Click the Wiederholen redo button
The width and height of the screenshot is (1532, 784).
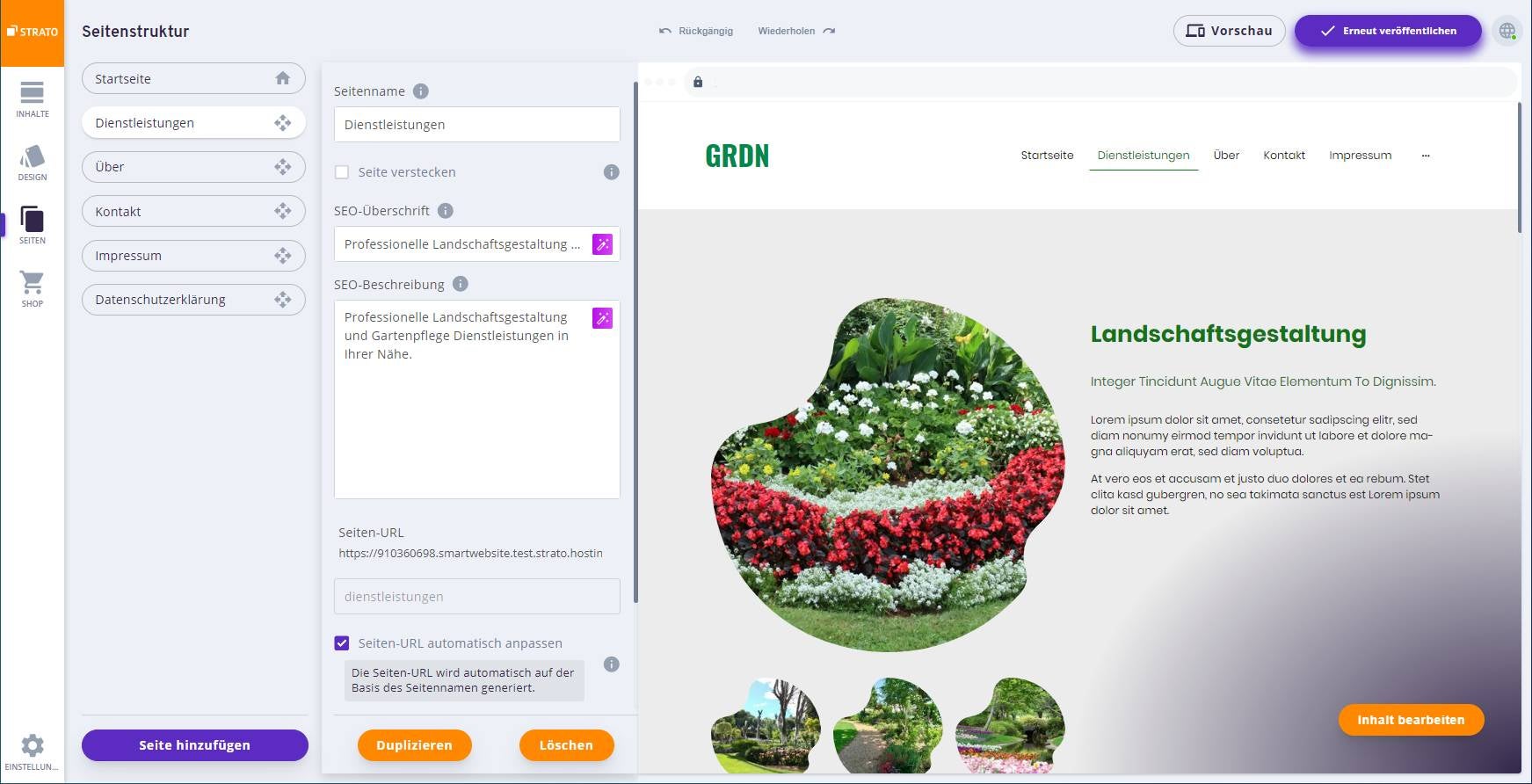(796, 31)
